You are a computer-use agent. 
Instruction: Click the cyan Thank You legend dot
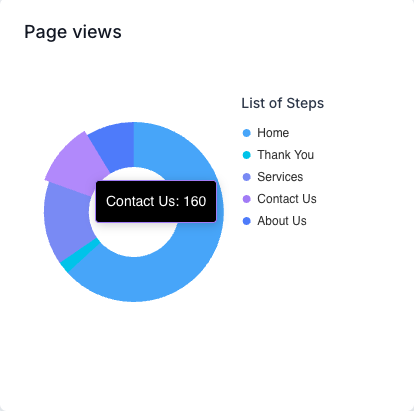(x=247, y=155)
